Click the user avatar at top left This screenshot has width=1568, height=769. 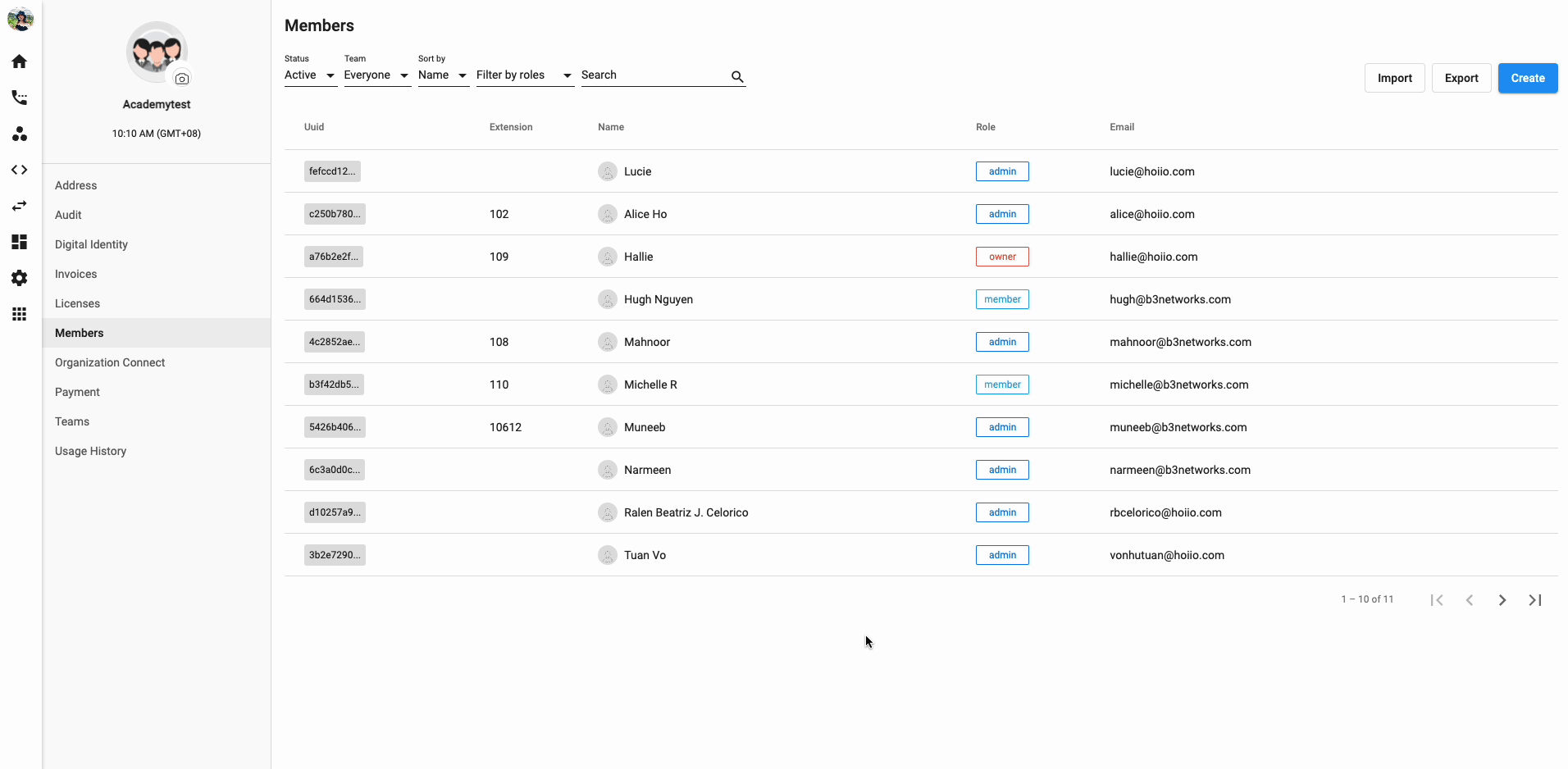[x=21, y=19]
